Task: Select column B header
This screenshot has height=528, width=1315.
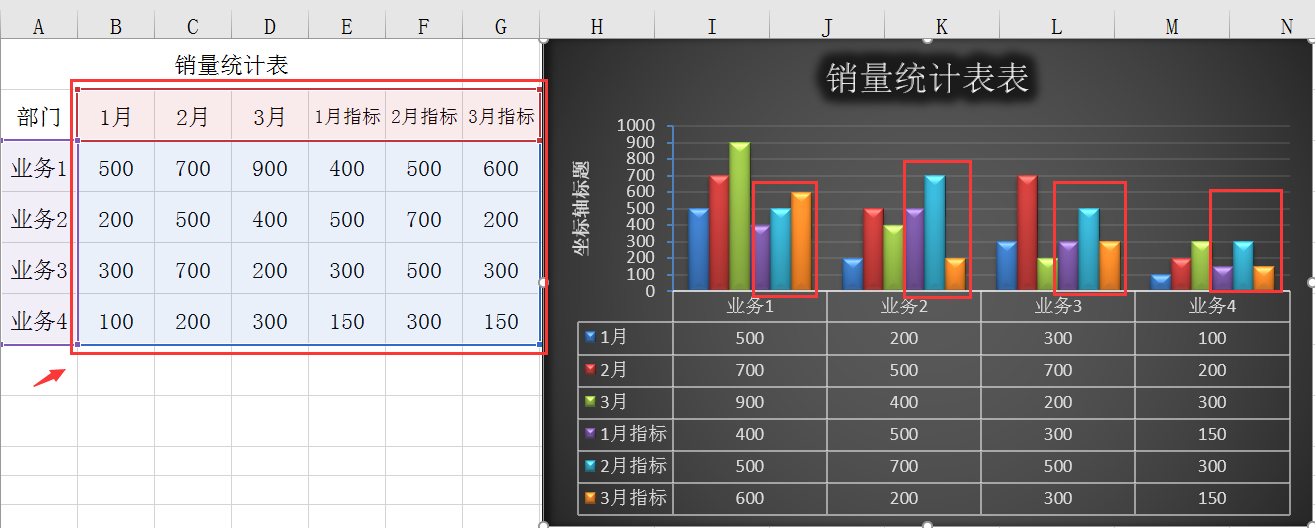Action: click(x=116, y=28)
